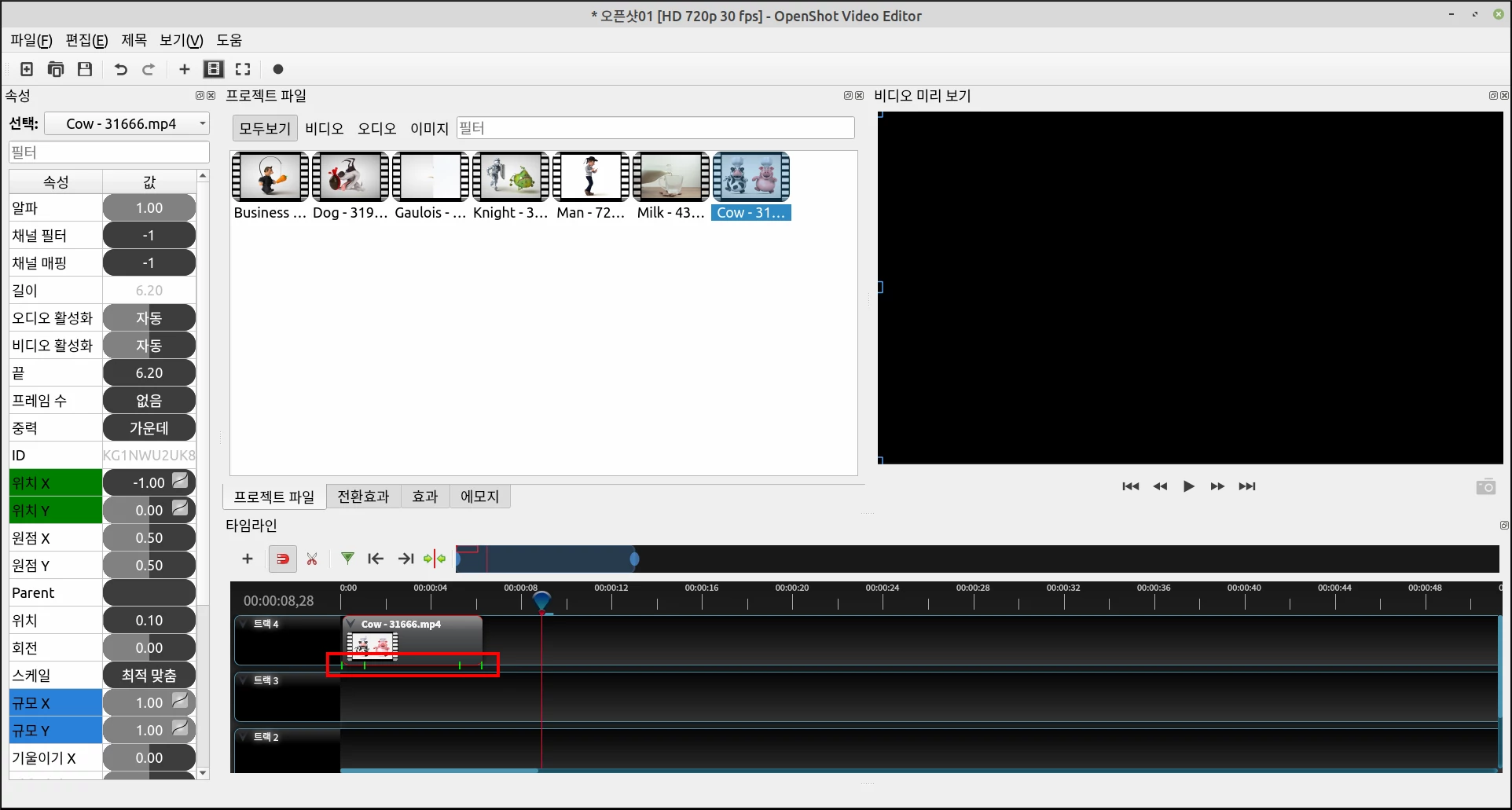The image size is (1512, 810).
Task: Expand the 트랙 2 track menu arrow
Action: coord(244,736)
